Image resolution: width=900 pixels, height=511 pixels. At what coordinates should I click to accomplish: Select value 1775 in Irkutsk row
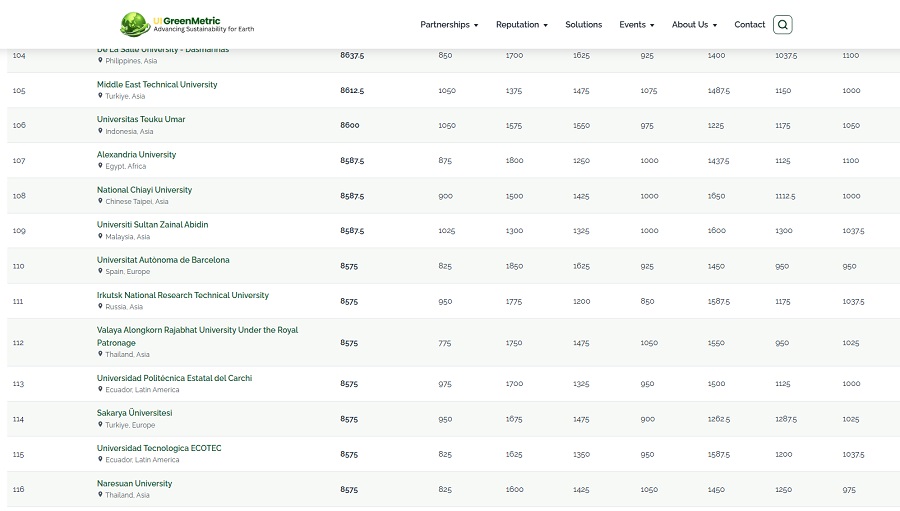514,301
